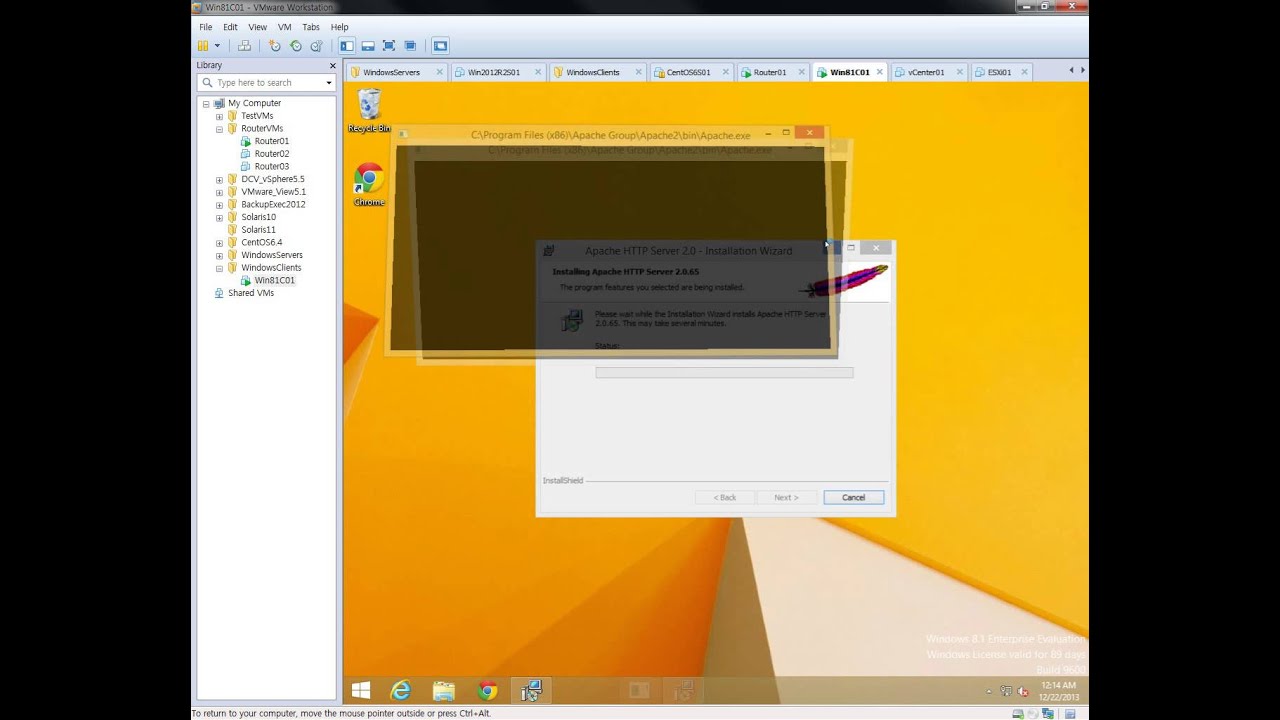The image size is (1280, 720).
Task: Open the power options dropdown arrow
Action: point(217,46)
